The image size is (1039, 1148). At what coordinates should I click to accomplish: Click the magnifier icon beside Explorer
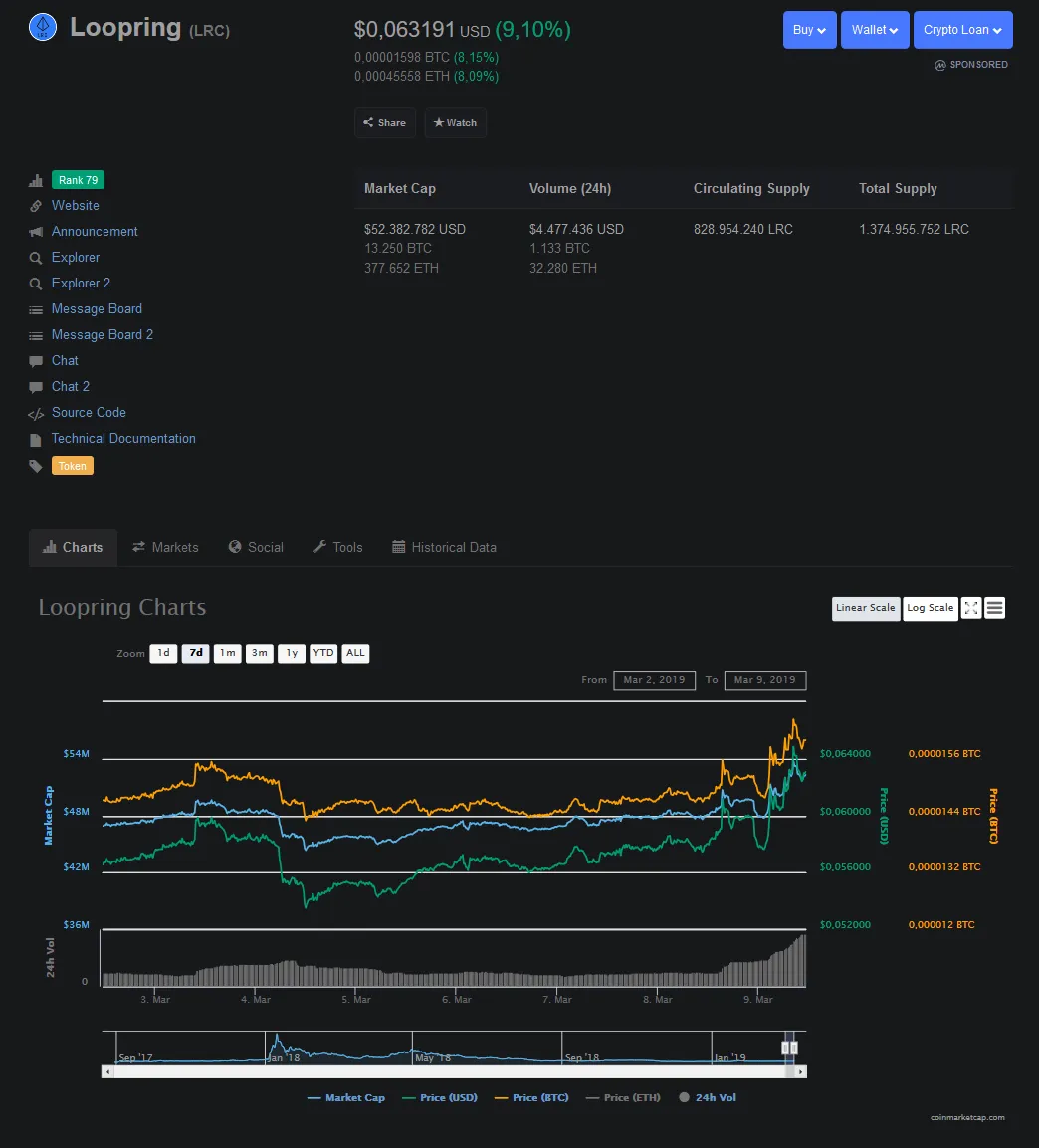click(x=35, y=258)
